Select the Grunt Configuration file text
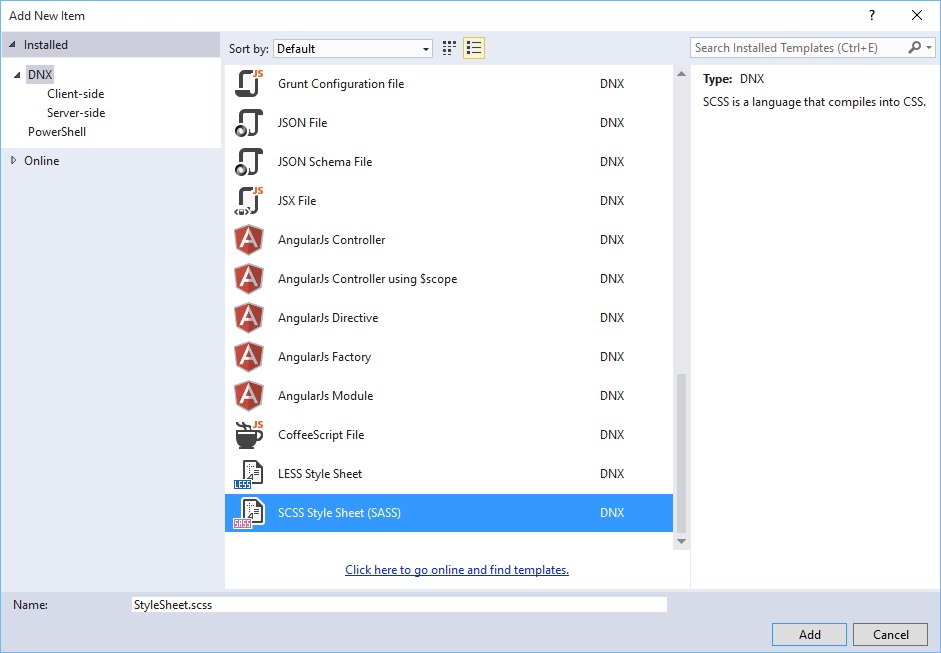The height and width of the screenshot is (653, 941). 341,83
